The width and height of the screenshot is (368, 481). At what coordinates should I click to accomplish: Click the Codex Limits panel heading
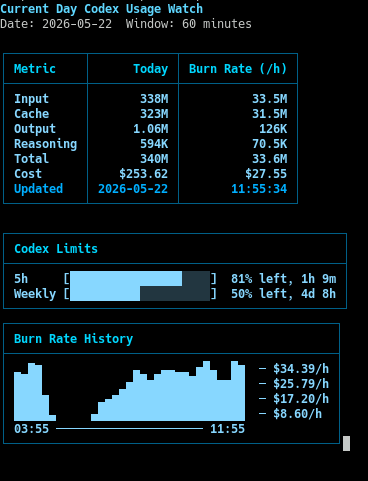point(56,249)
